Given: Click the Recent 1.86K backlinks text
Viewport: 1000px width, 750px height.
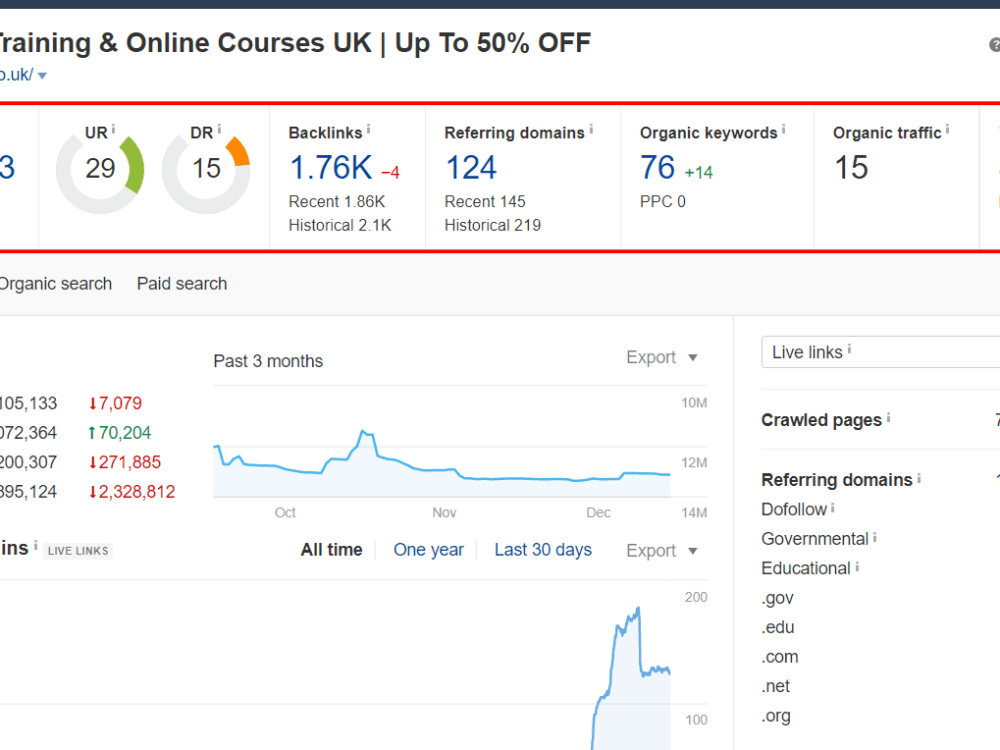Looking at the screenshot, I should 337,202.
